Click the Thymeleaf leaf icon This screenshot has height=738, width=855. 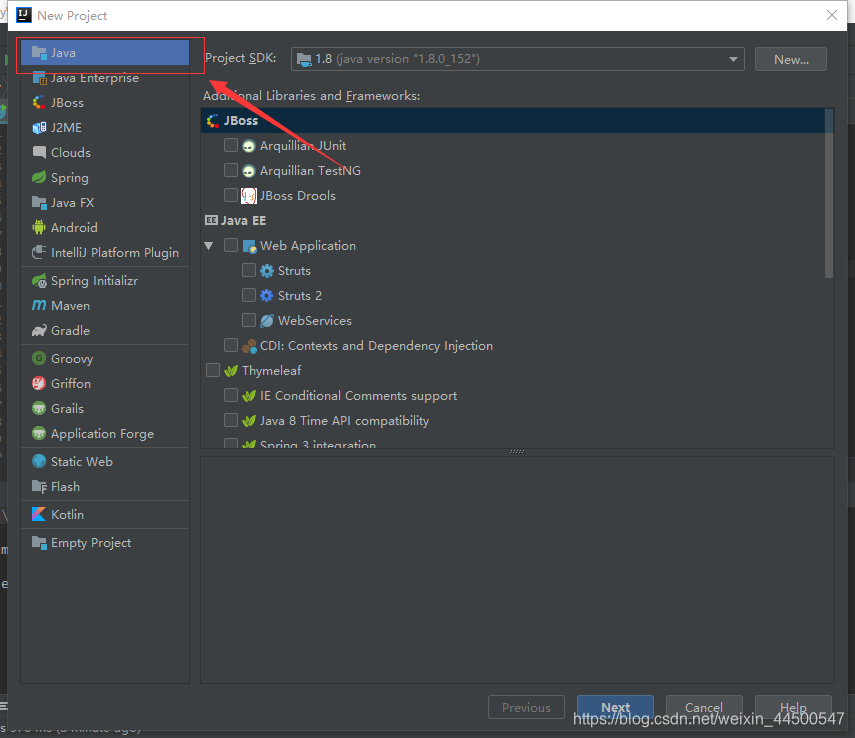pyautogui.click(x=231, y=371)
